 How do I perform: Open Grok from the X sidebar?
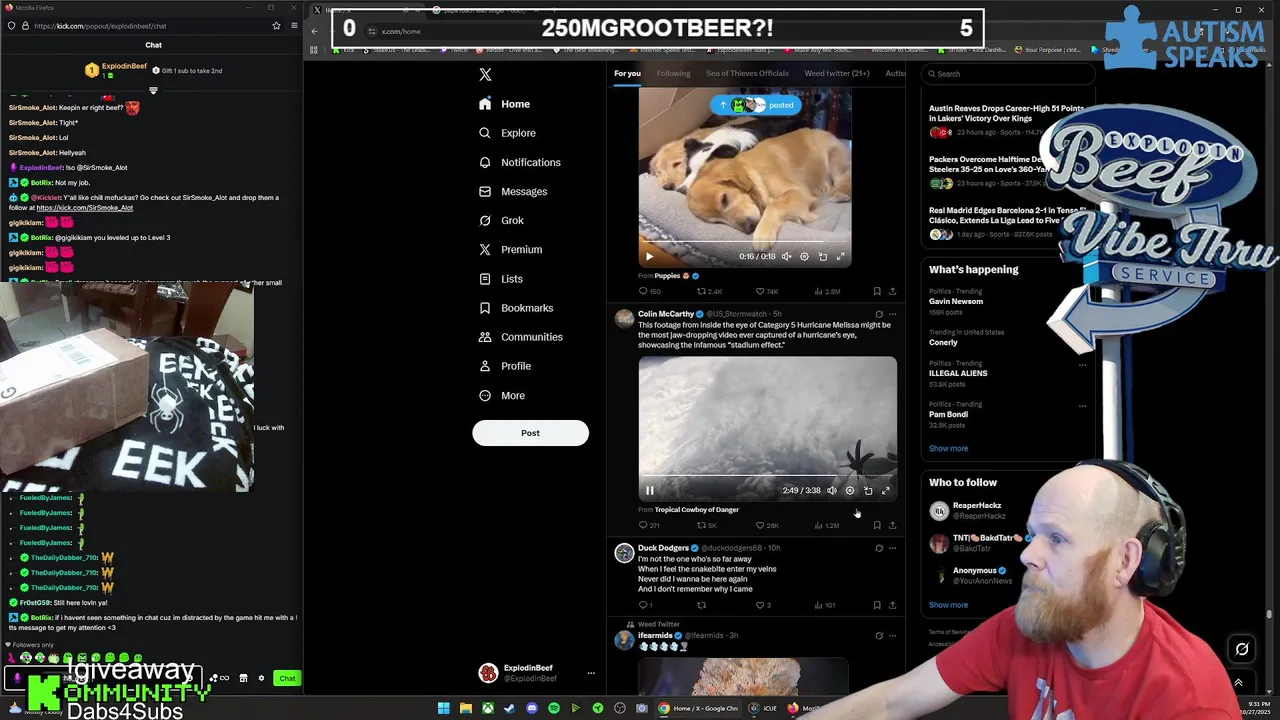point(501,220)
